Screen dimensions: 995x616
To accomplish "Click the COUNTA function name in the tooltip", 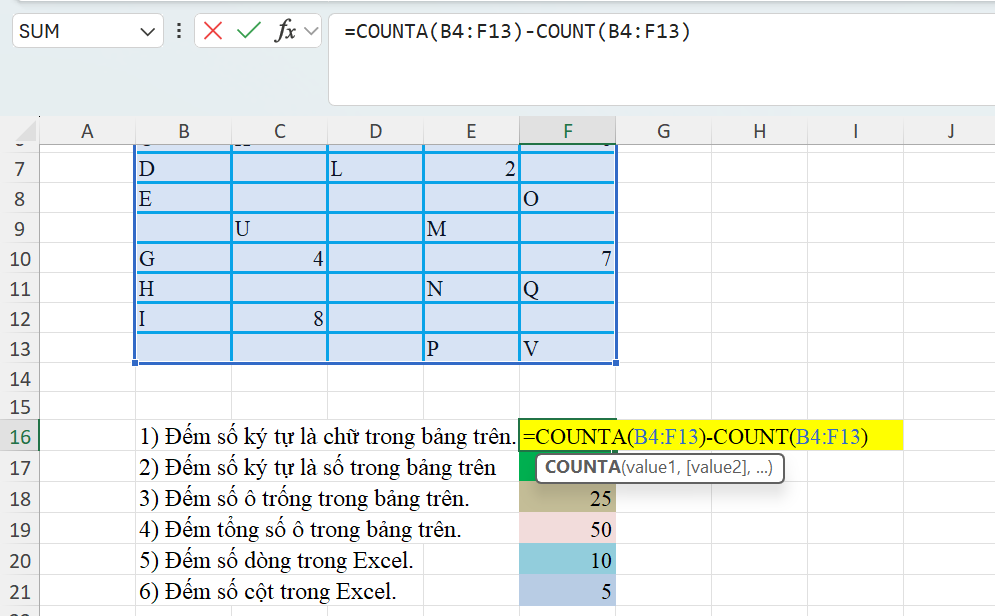I will [x=581, y=468].
